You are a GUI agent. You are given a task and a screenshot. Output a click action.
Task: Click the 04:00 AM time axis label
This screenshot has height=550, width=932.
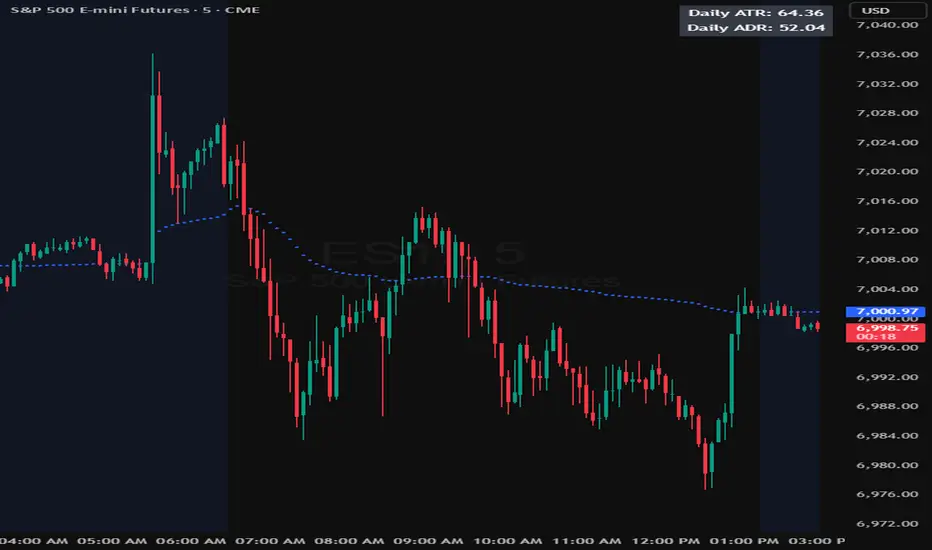(x=34, y=541)
